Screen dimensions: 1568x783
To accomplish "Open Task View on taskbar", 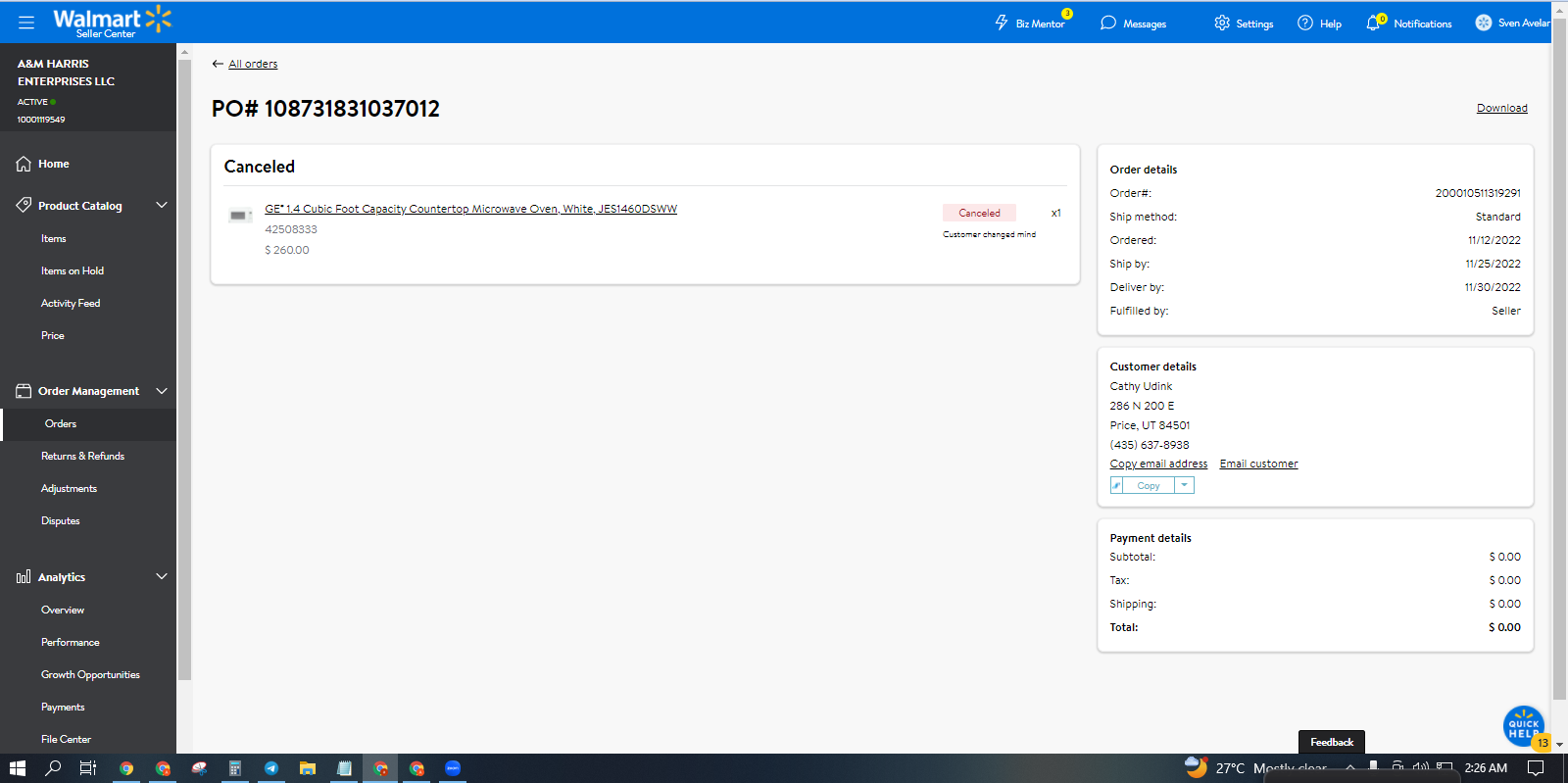I will click(88, 768).
